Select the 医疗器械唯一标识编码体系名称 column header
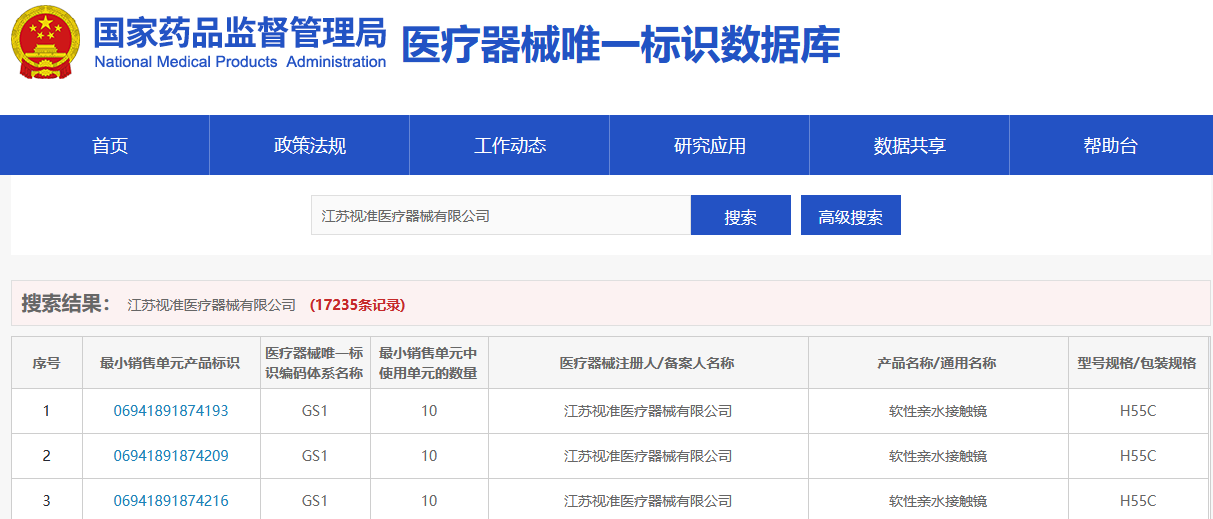The image size is (1213, 519). coord(315,363)
